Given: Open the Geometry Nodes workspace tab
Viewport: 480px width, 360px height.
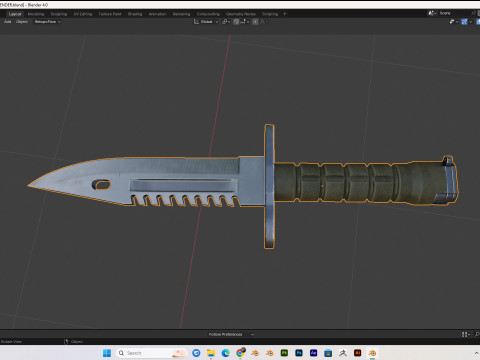Looking at the screenshot, I should (241, 14).
